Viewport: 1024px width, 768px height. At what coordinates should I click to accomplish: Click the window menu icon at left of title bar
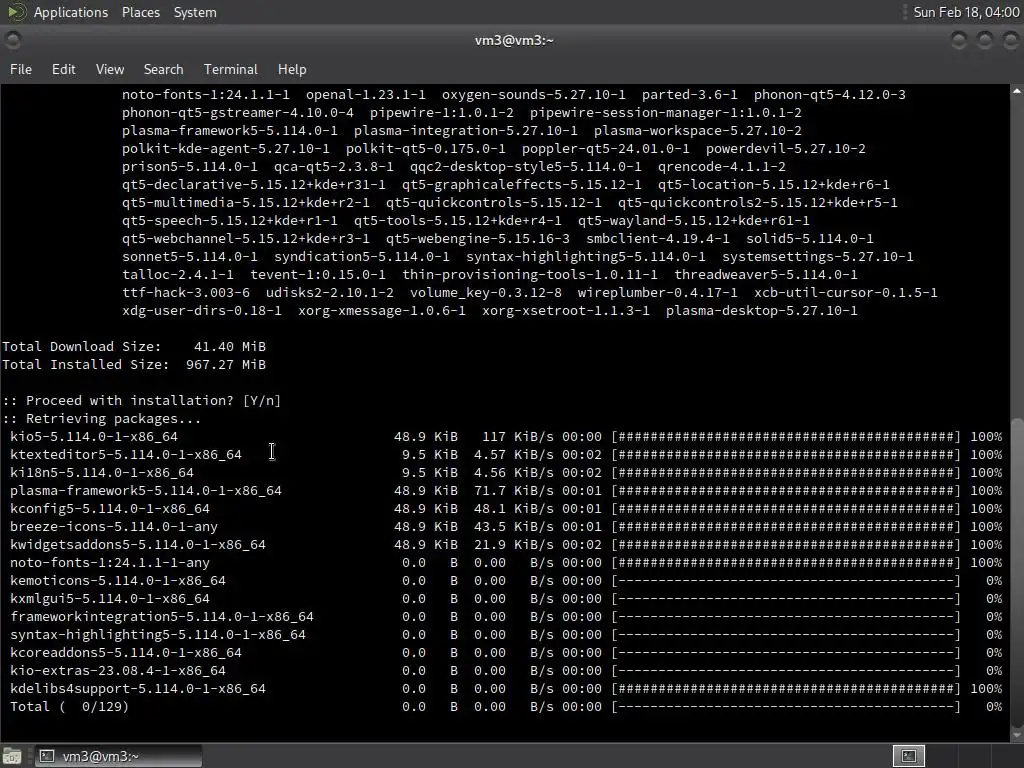12,40
